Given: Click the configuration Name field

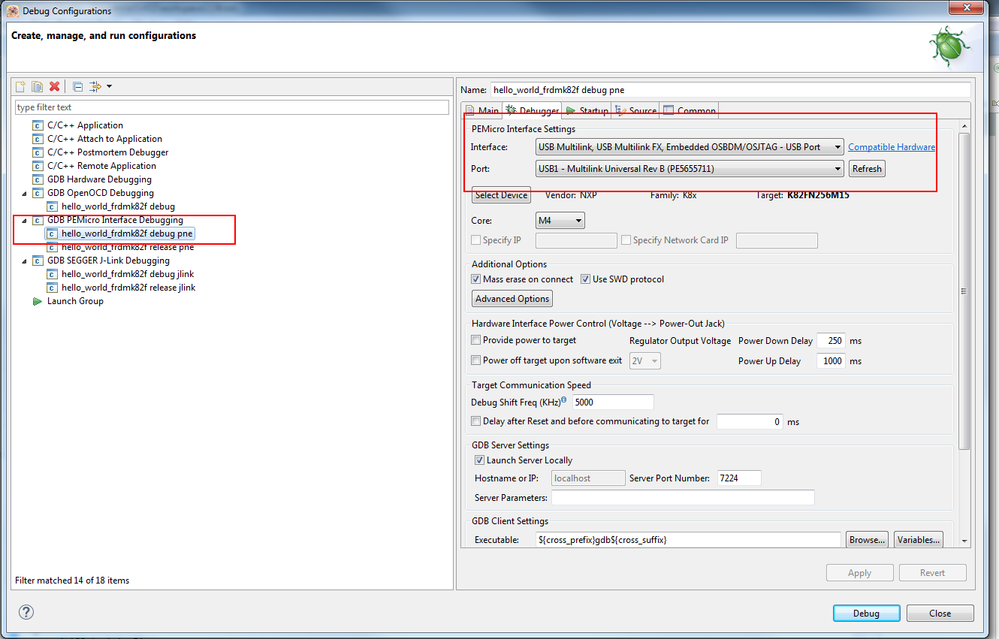Looking at the screenshot, I should pos(730,90).
